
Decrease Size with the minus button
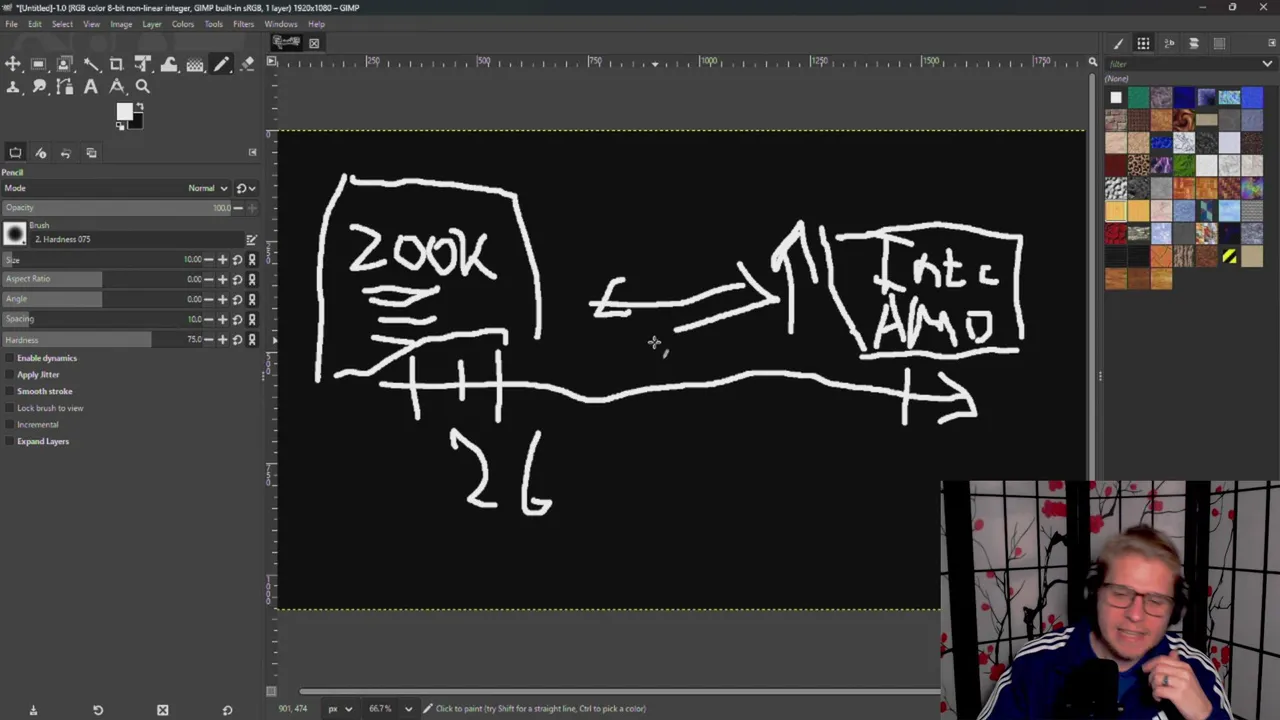[x=209, y=260]
